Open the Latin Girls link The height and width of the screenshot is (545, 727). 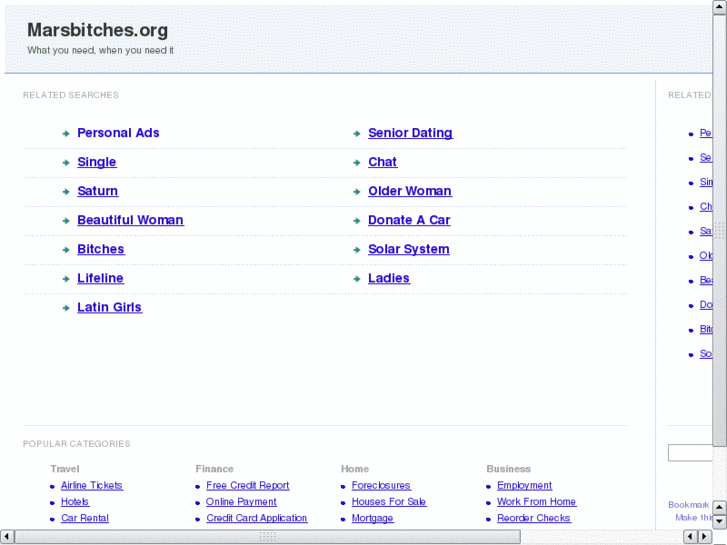(109, 308)
